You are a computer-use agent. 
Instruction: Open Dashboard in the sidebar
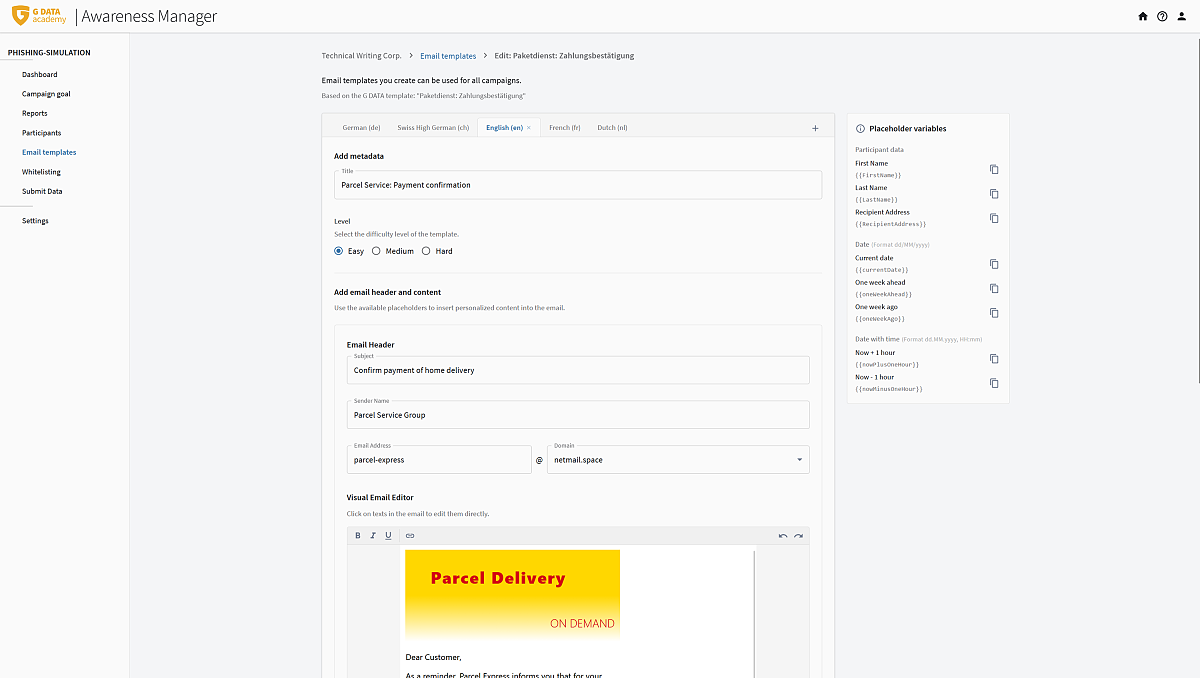(40, 75)
